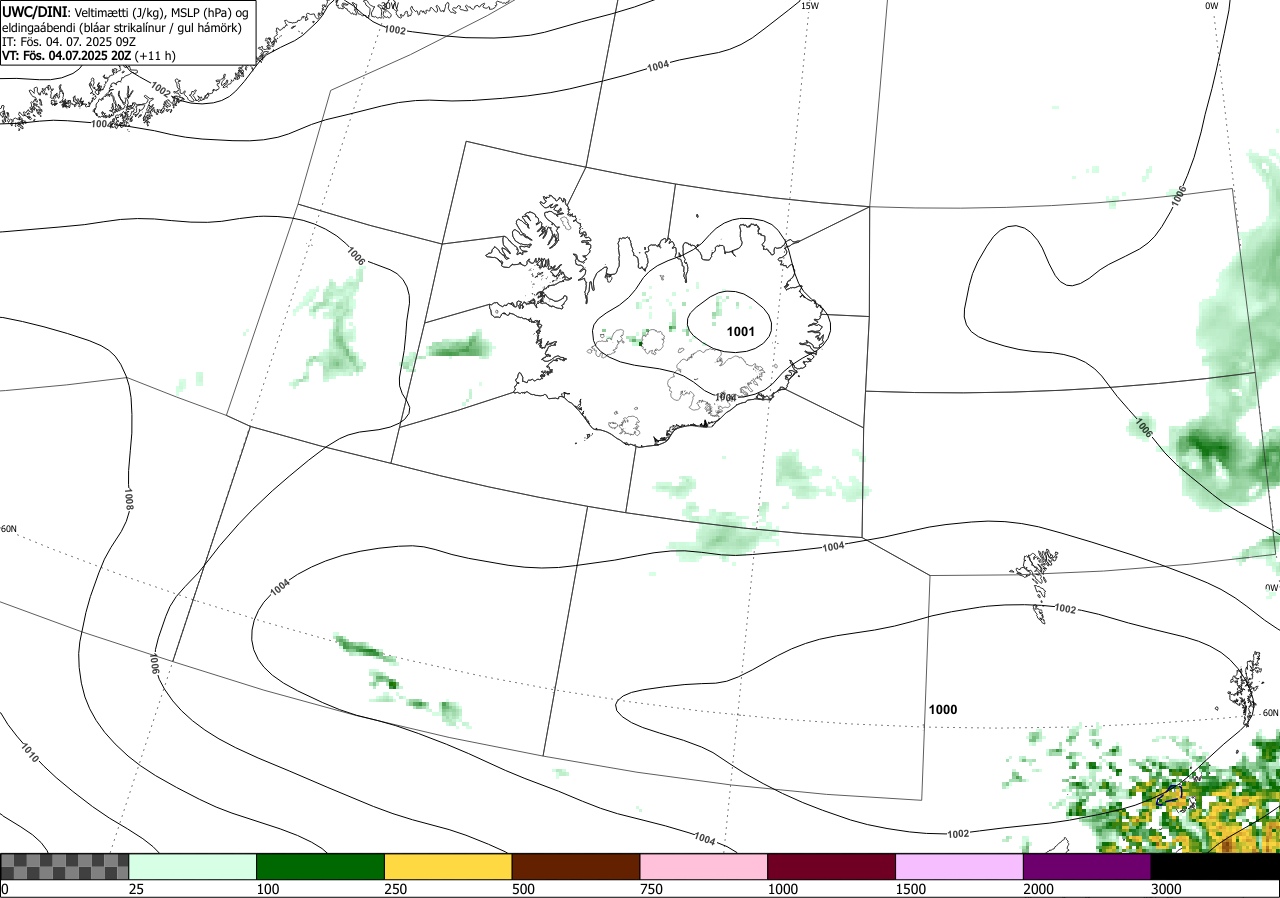Screen dimensions: 1280x898
Task: Select the black above-3000 legend swatch
Action: pyautogui.click(x=1215, y=866)
